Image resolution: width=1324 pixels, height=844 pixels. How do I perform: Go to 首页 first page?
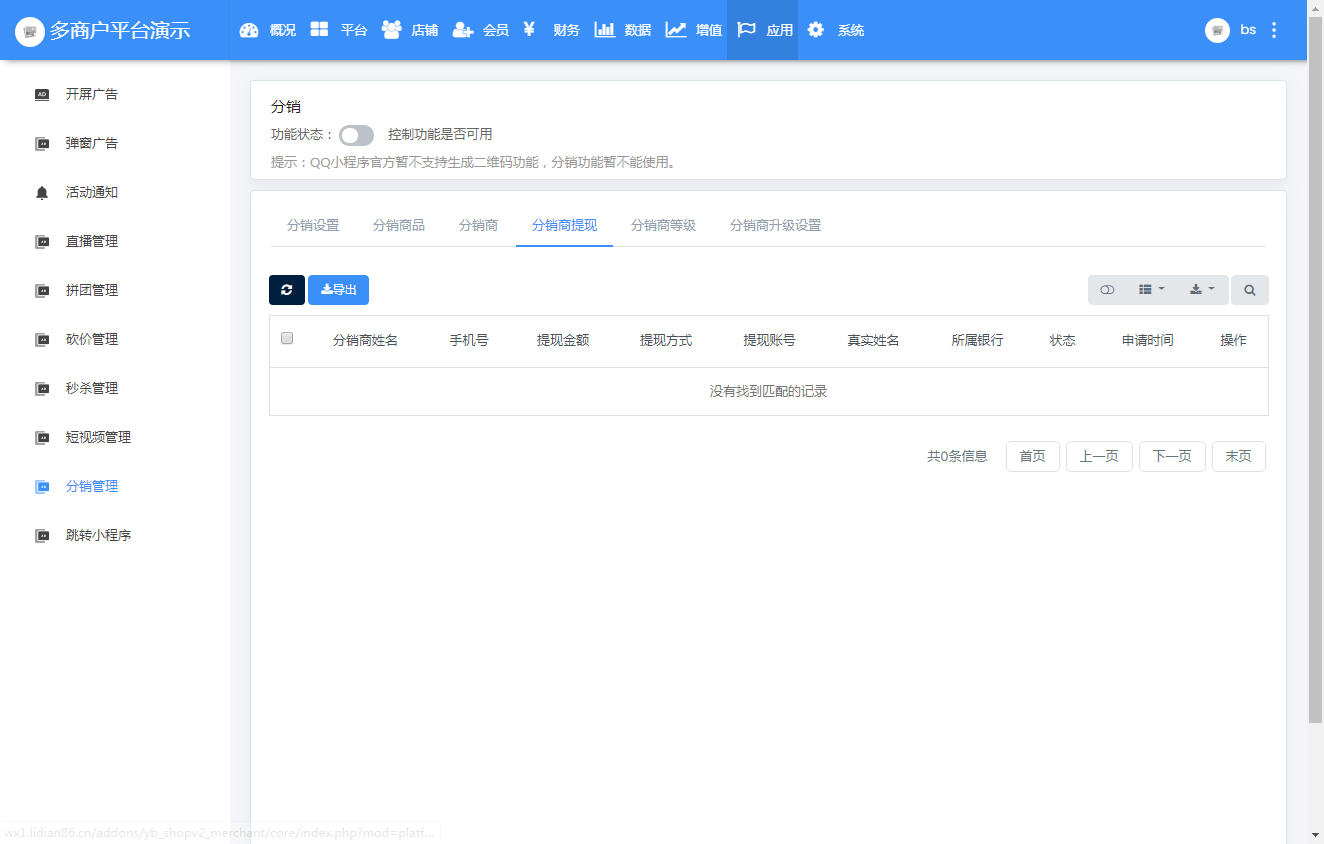[x=1033, y=456]
